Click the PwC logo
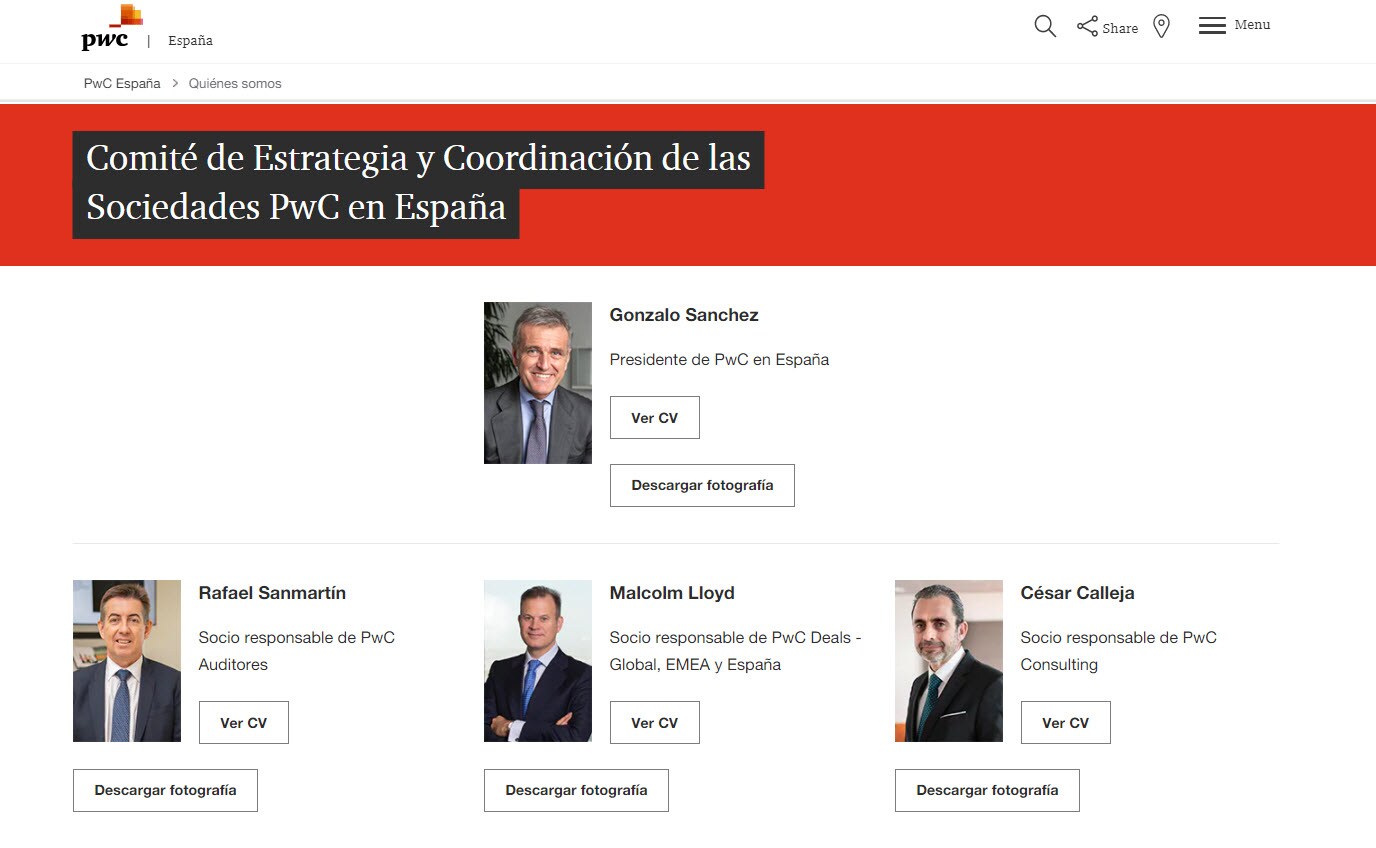Image resolution: width=1376 pixels, height=848 pixels. pos(107,28)
